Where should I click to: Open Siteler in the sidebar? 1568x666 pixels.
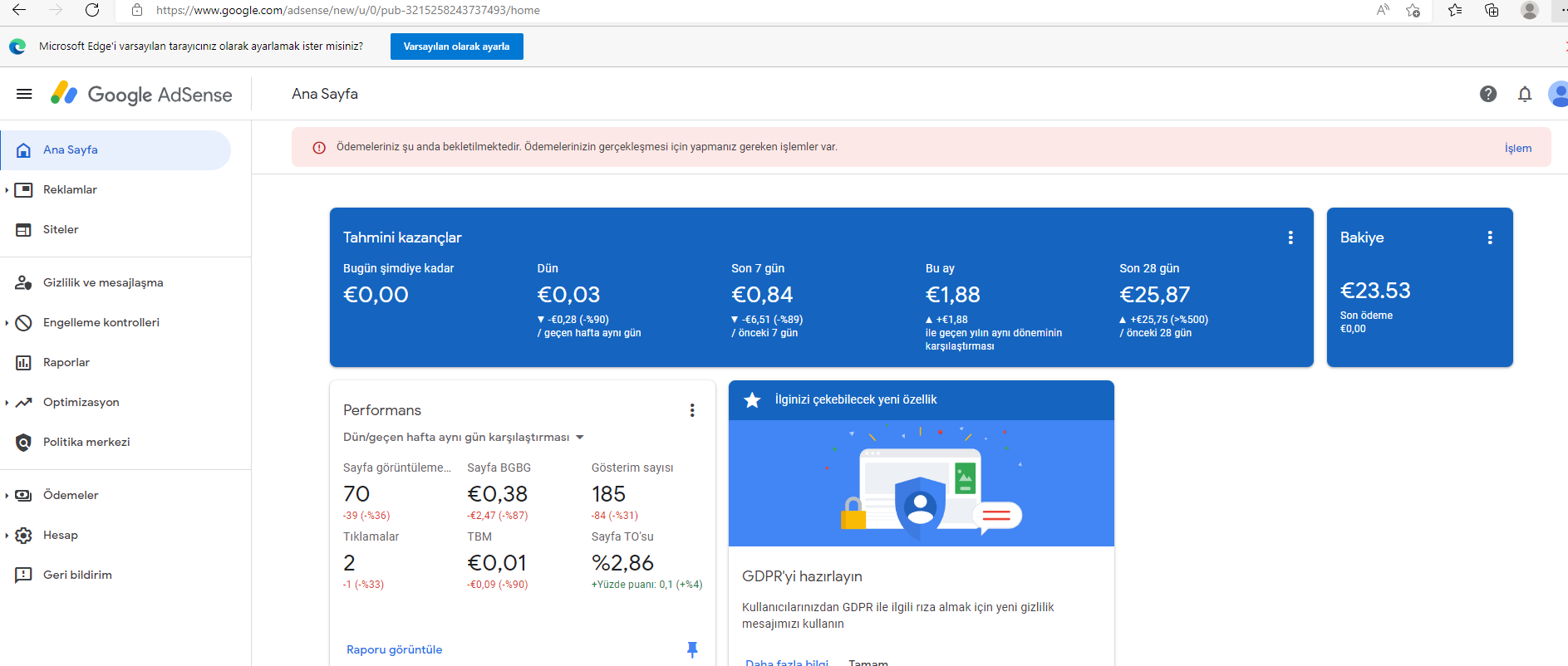pyautogui.click(x=61, y=230)
